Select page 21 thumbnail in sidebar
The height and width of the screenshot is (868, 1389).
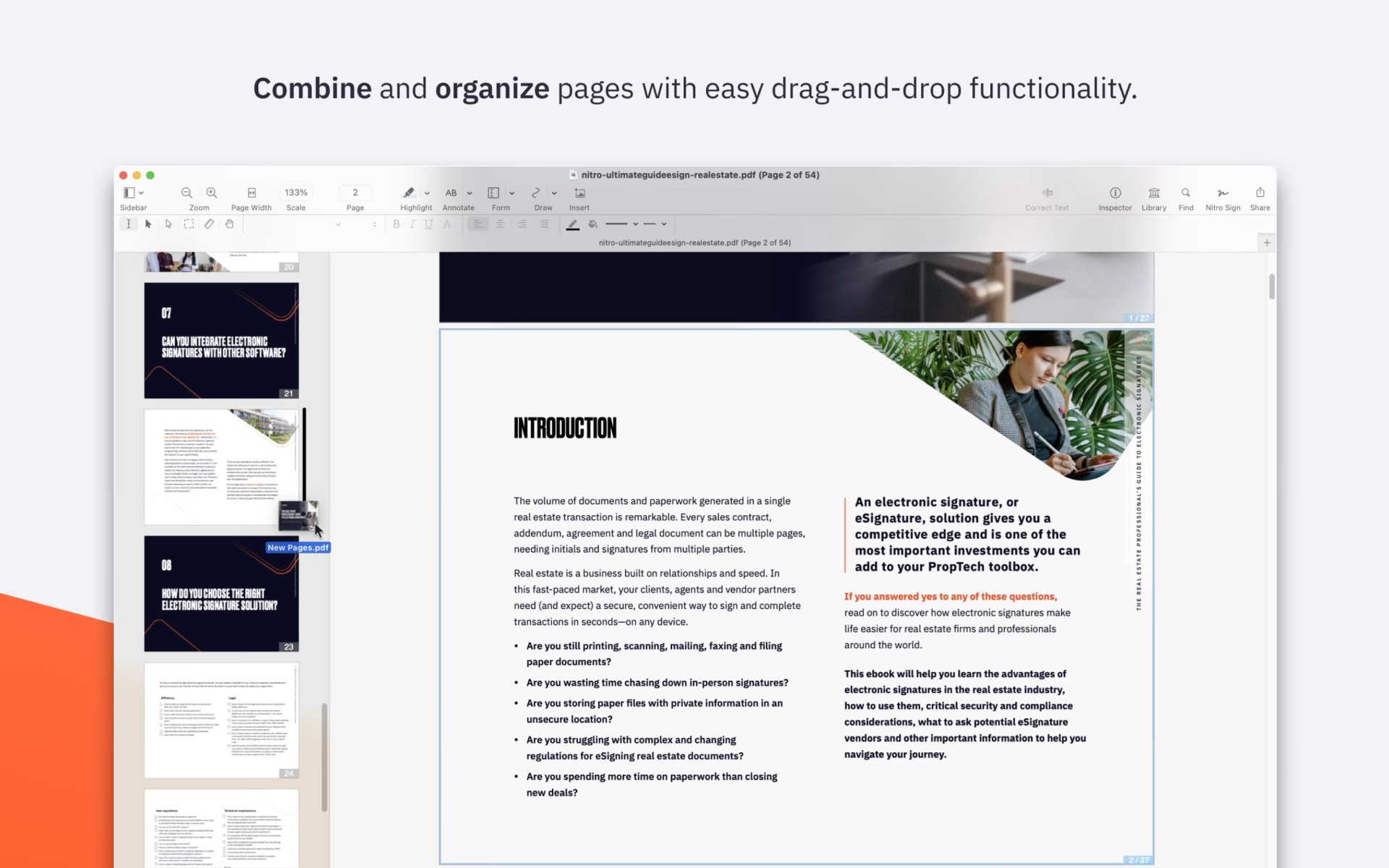click(221, 340)
